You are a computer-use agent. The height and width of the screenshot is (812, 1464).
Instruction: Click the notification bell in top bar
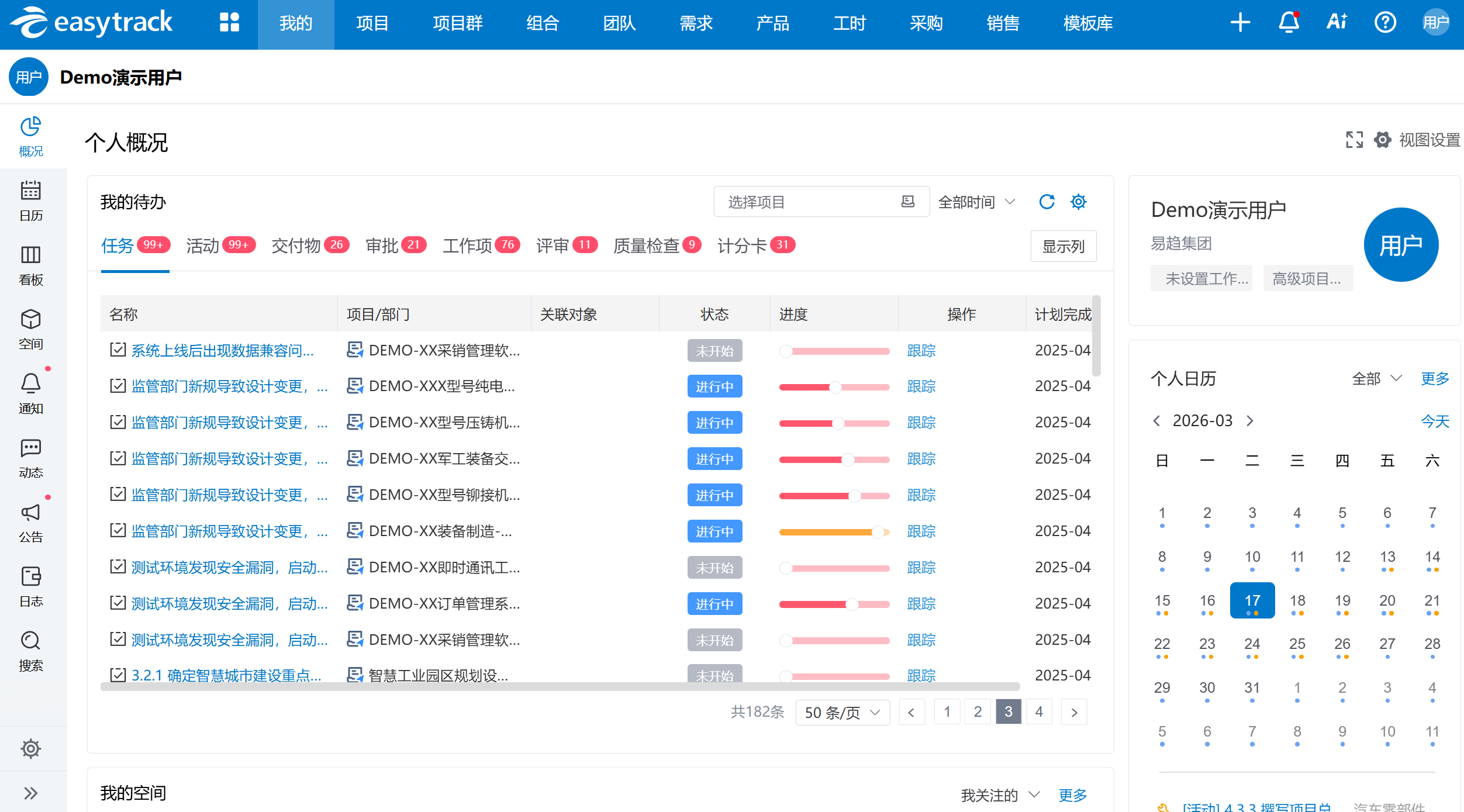pyautogui.click(x=1289, y=23)
